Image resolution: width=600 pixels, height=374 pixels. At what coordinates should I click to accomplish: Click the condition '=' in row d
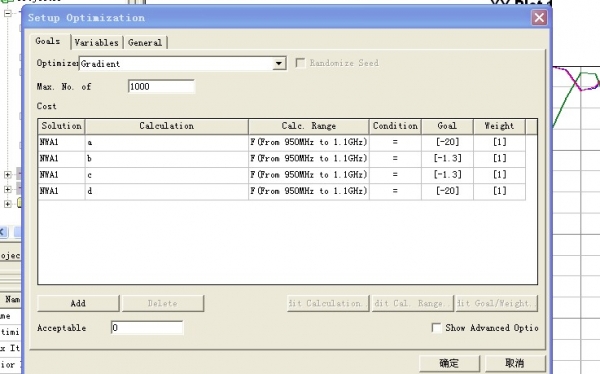[x=395, y=191]
